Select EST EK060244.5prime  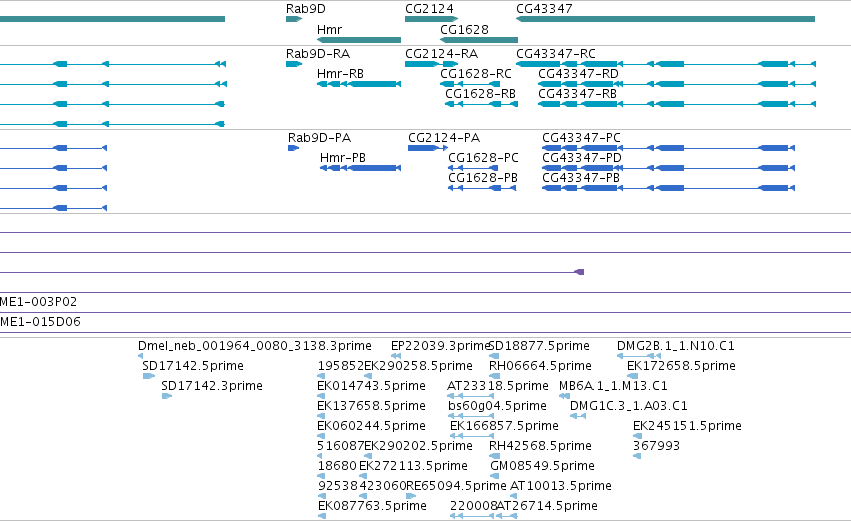click(371, 426)
